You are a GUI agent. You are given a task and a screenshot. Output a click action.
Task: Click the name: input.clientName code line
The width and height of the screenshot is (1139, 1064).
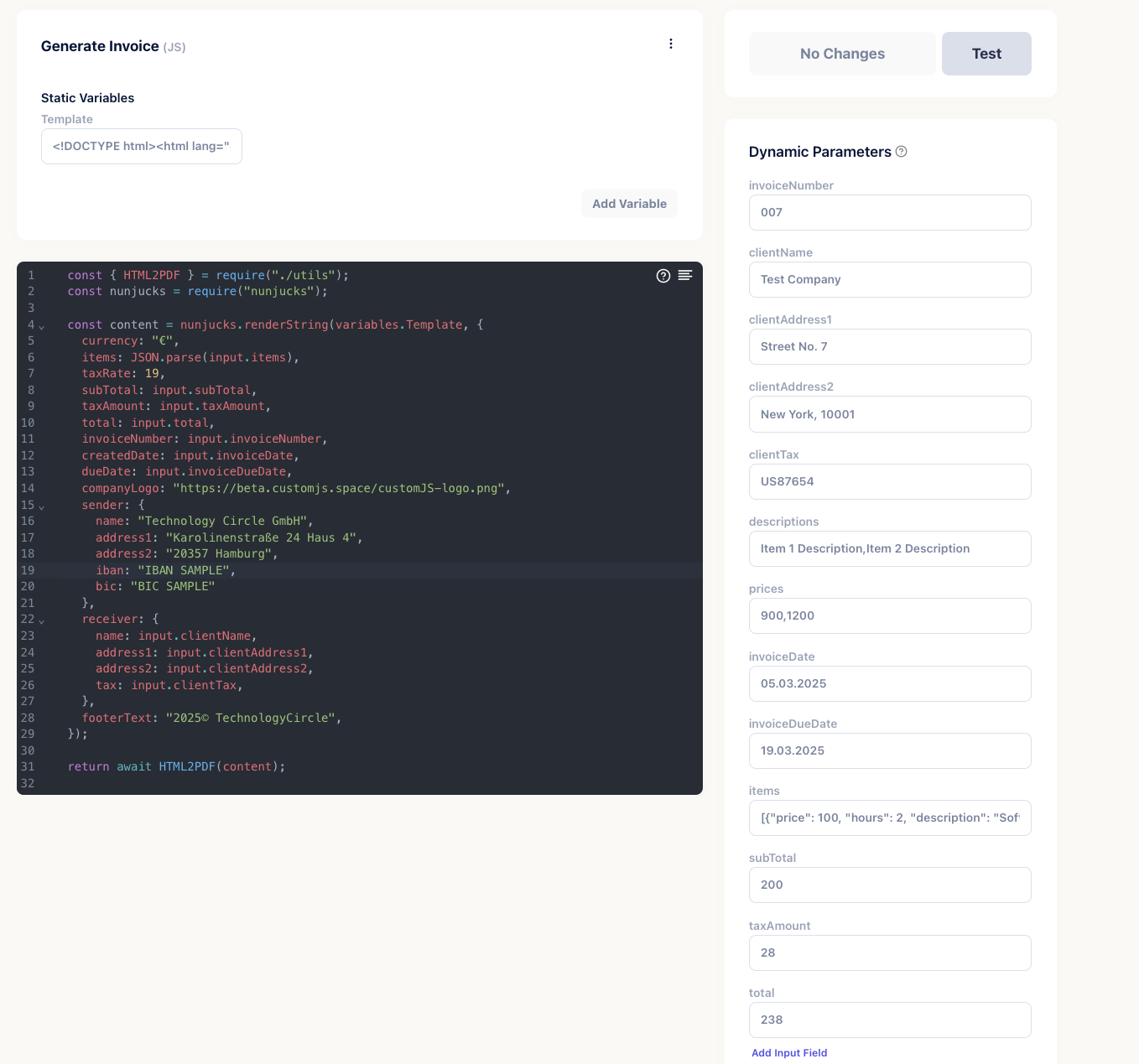point(176,636)
